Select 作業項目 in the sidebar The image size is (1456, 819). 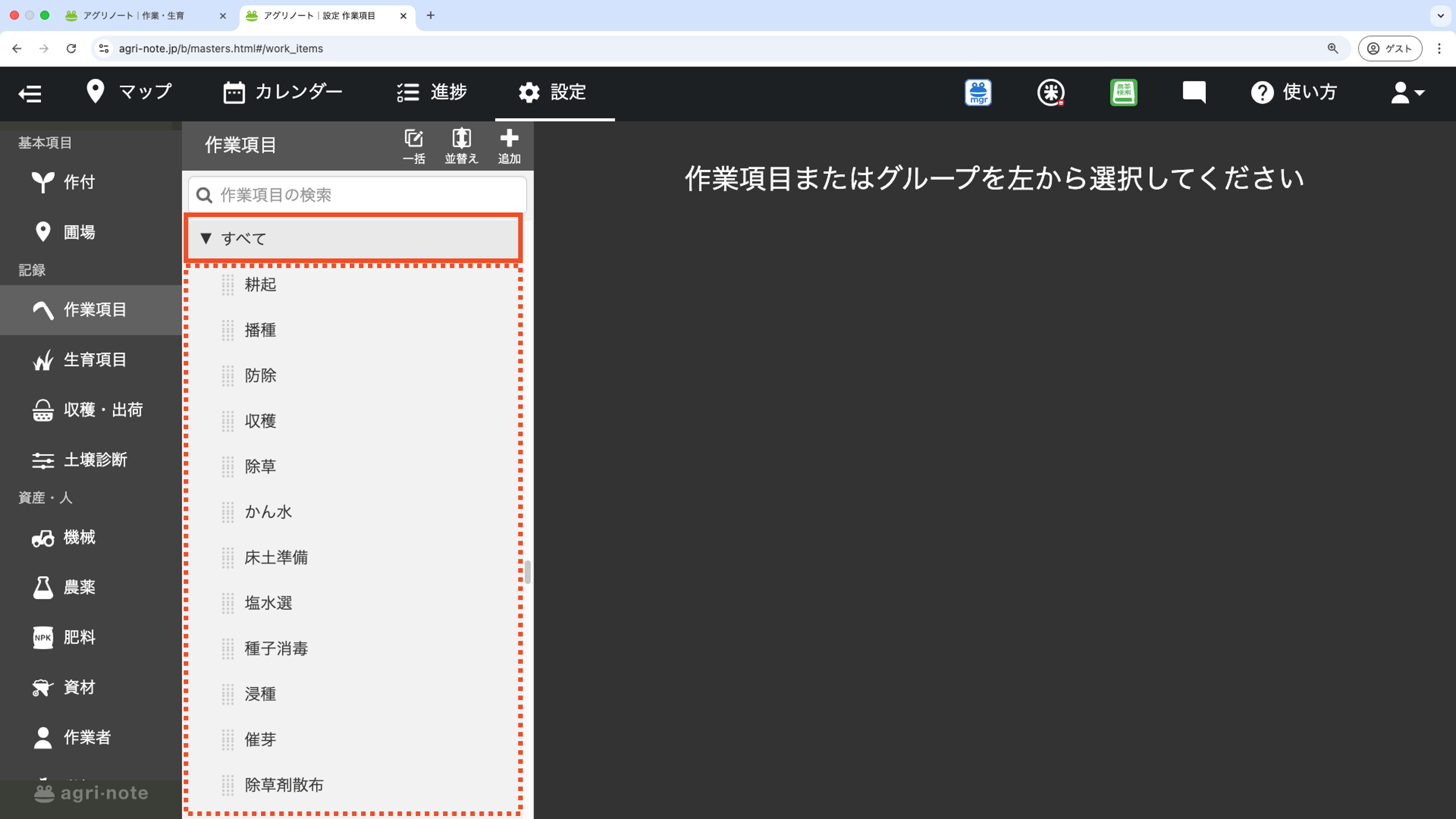tap(91, 310)
